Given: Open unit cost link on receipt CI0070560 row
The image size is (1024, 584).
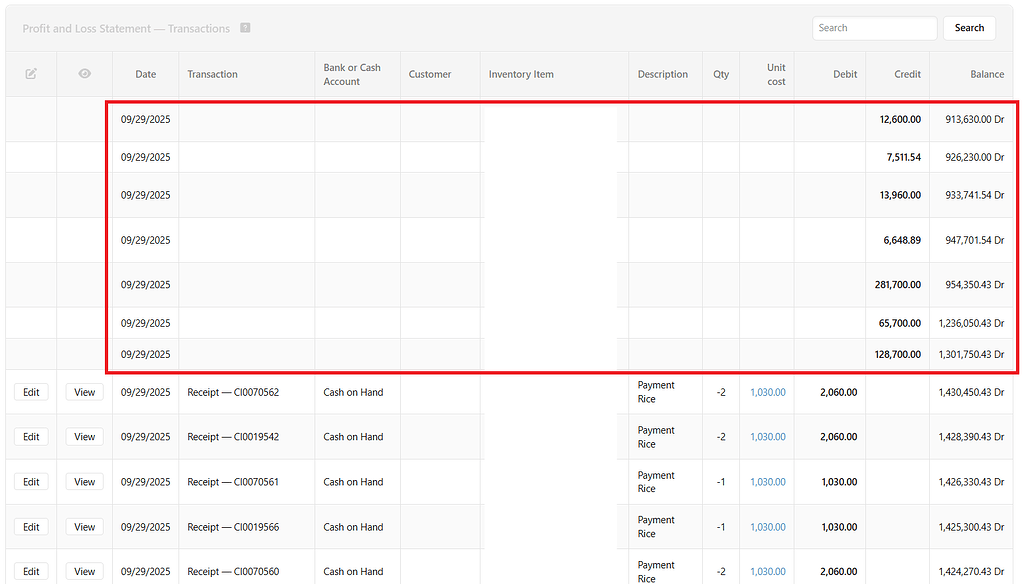Looking at the screenshot, I should click(767, 571).
